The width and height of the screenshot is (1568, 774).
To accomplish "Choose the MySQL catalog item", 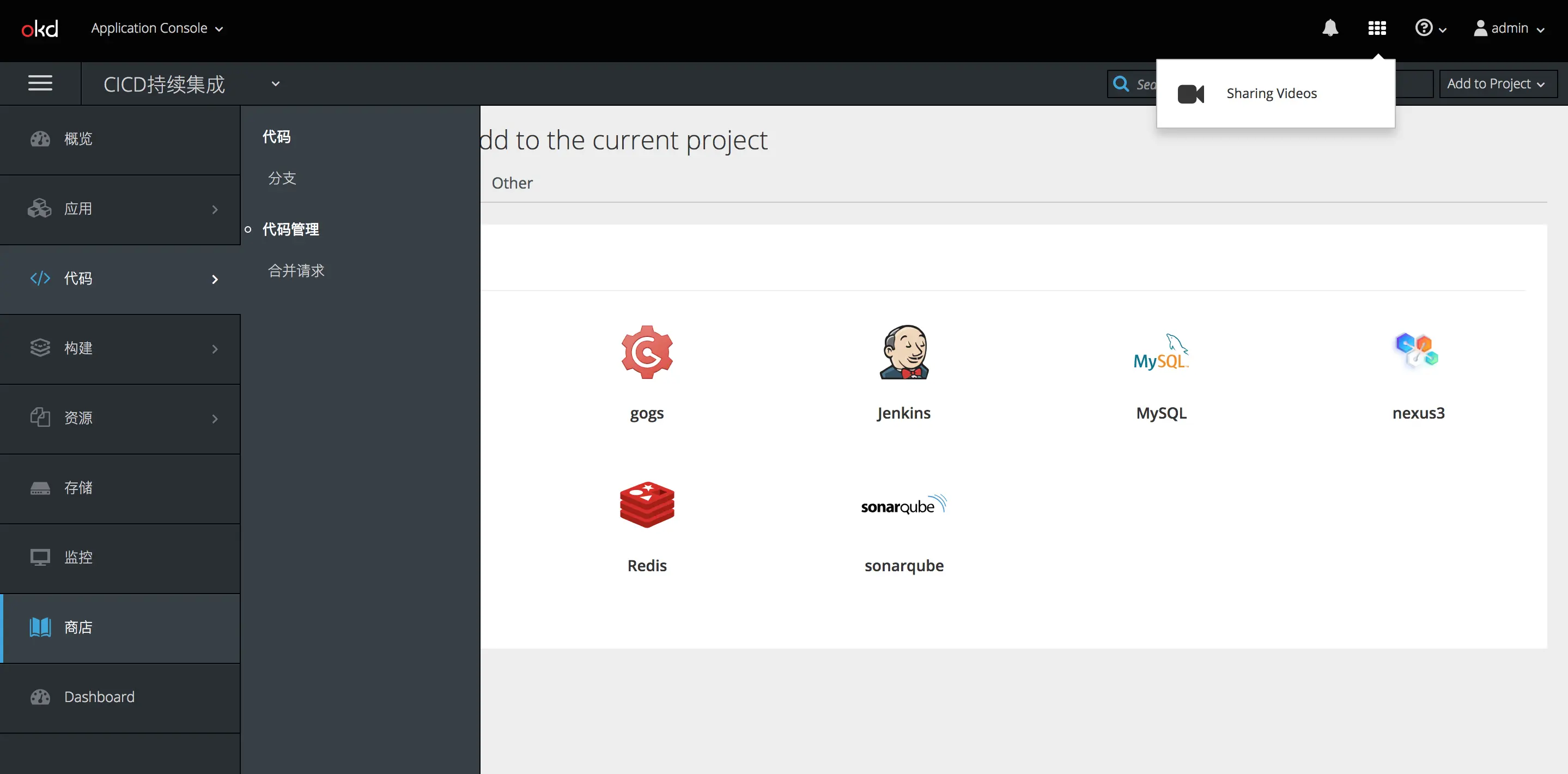I will tap(1161, 353).
